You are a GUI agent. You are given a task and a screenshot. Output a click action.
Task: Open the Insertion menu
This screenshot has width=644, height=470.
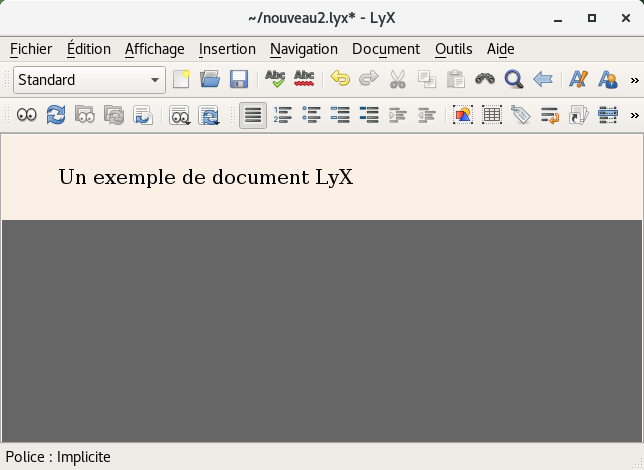tap(227, 49)
